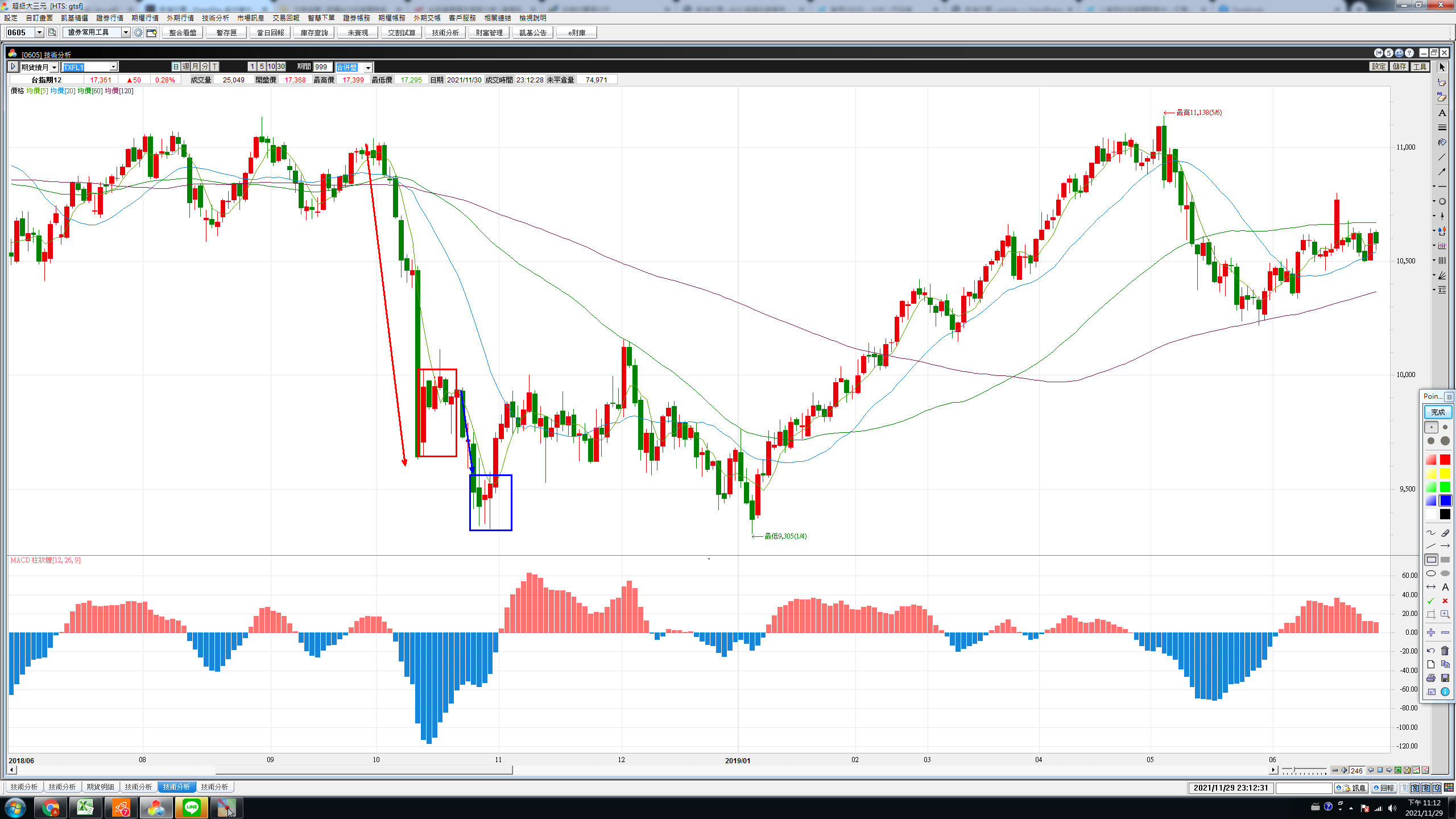
Task: Click the gear settings icon in toolbar
Action: tap(138, 33)
